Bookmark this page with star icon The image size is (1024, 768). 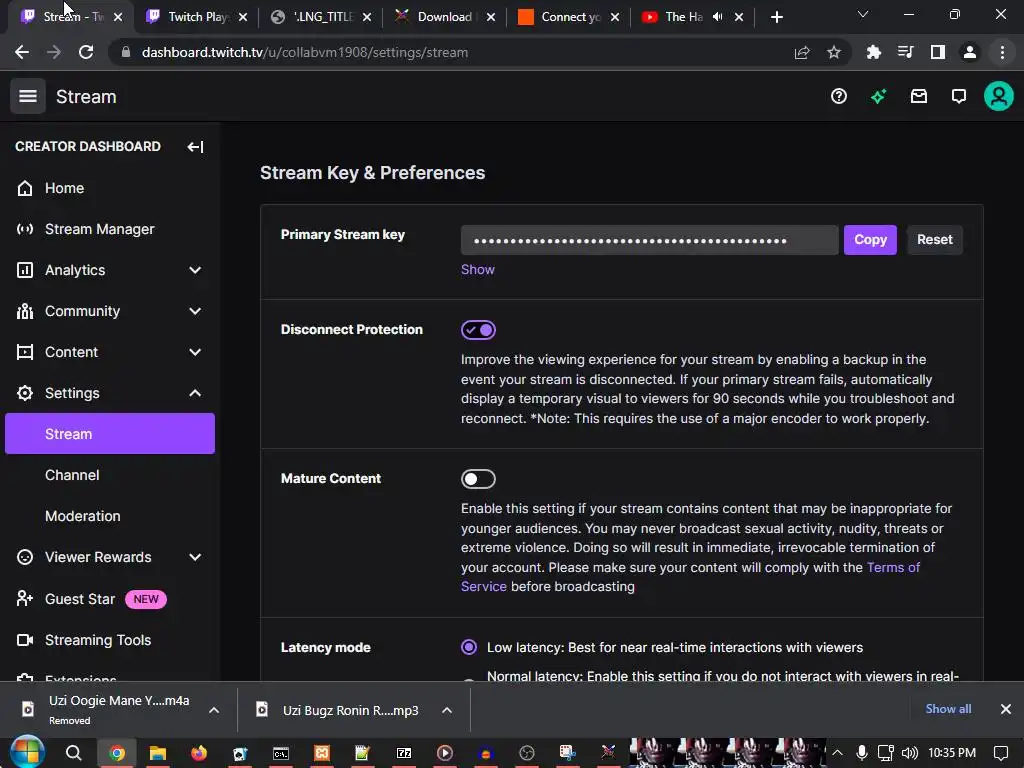tap(834, 52)
